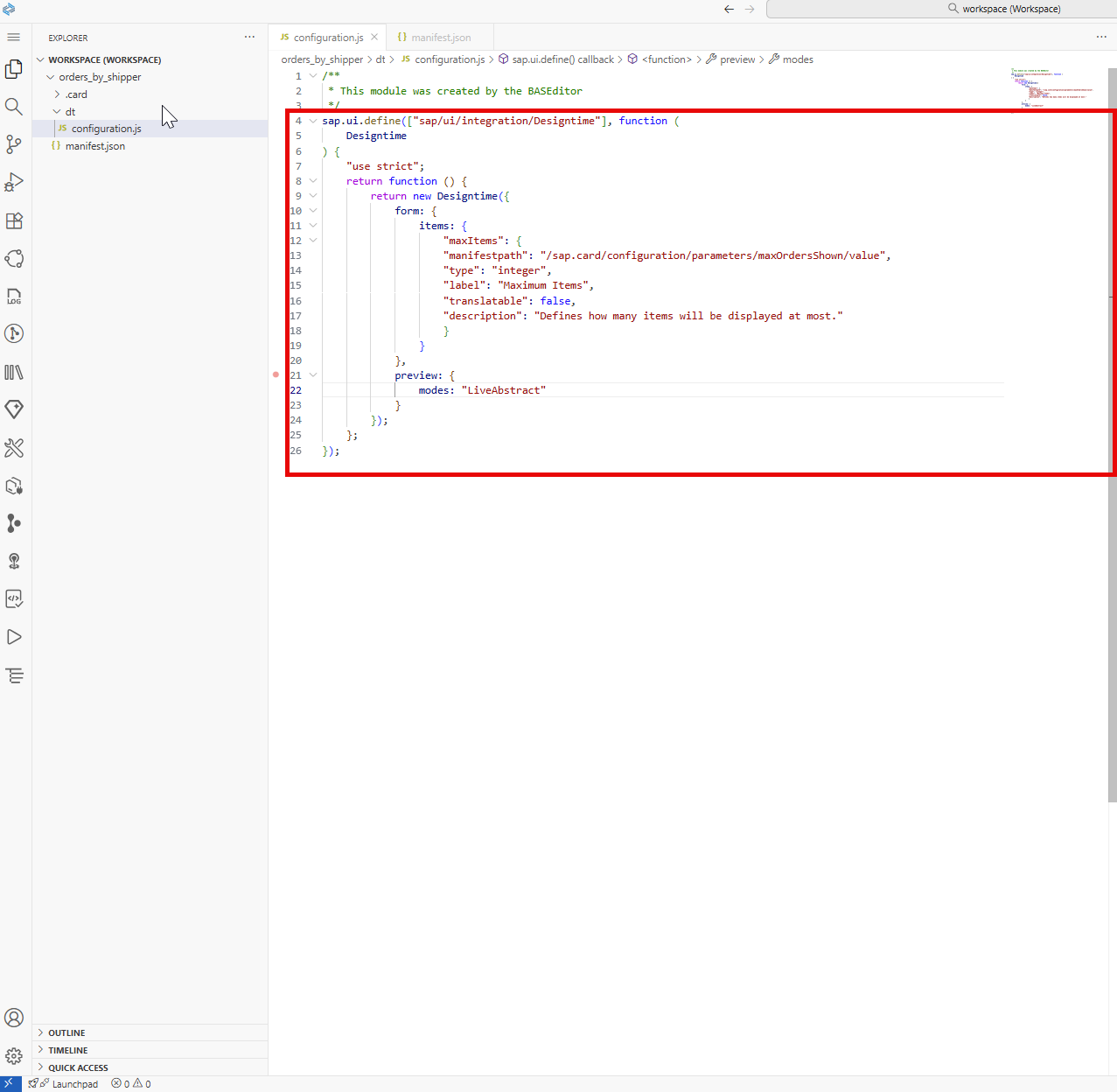Click the configuration.js breadcrumb segment
The width and height of the screenshot is (1117, 1092).
(x=443, y=59)
